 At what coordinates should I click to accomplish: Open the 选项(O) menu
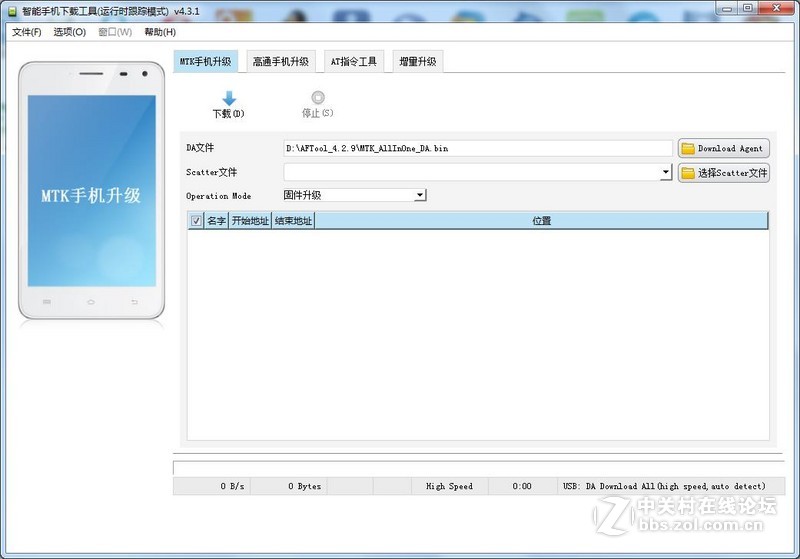pos(70,32)
